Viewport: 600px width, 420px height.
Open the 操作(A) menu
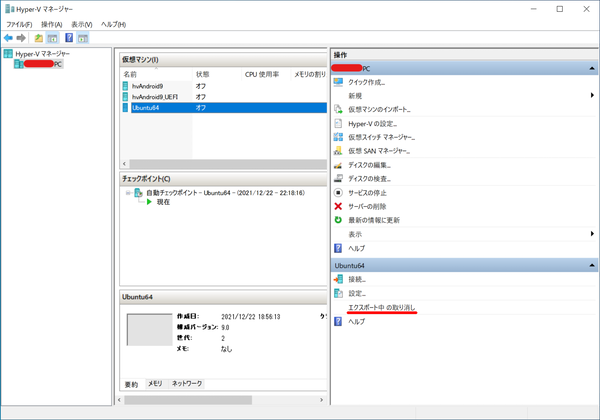coord(52,24)
